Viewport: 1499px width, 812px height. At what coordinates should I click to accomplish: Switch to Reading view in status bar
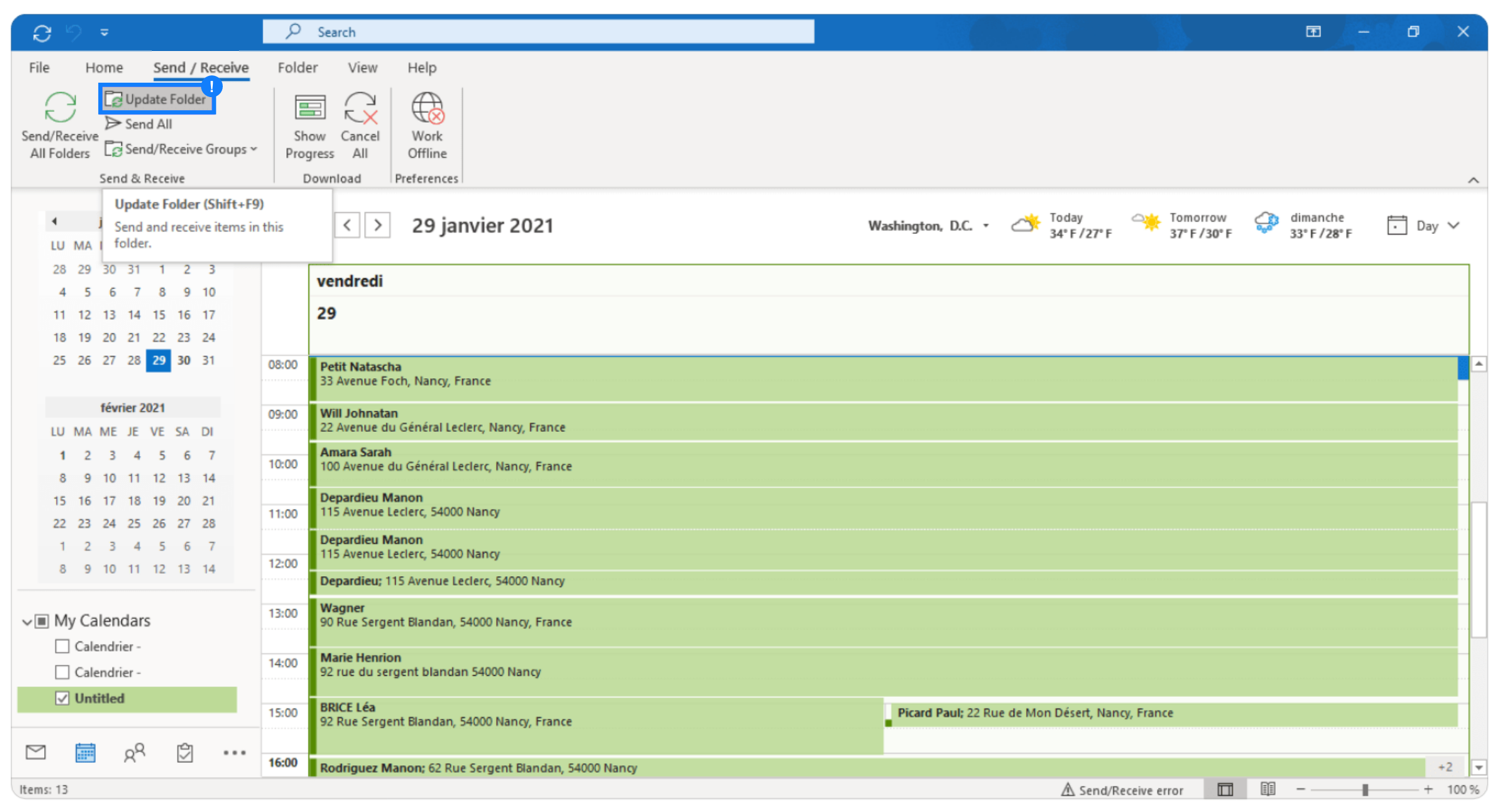(1268, 789)
